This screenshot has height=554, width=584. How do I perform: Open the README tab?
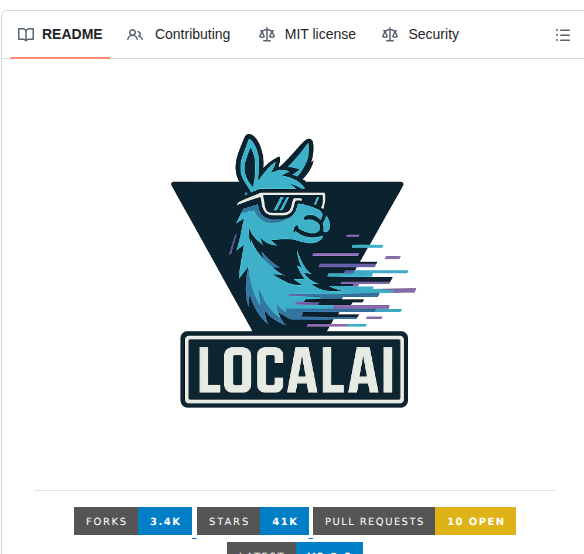point(60,34)
